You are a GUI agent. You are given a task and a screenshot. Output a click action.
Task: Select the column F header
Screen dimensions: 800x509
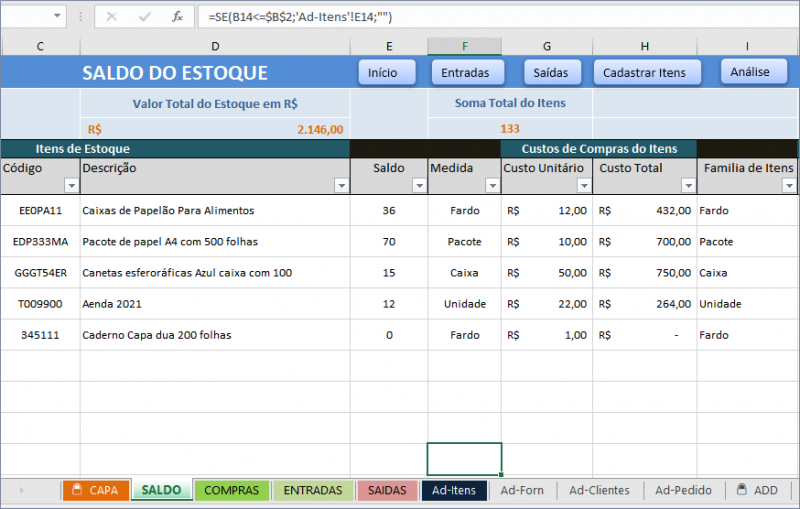coord(464,46)
